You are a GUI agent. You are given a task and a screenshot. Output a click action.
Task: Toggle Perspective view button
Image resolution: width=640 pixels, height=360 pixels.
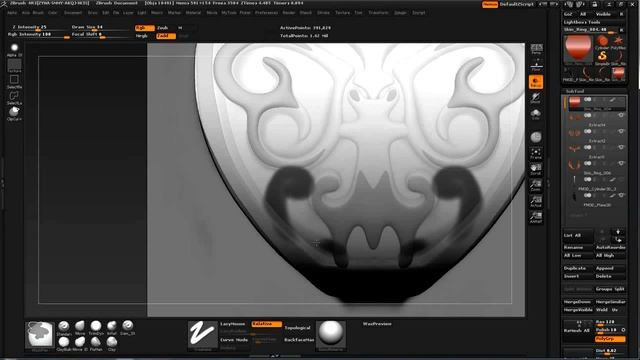536,49
